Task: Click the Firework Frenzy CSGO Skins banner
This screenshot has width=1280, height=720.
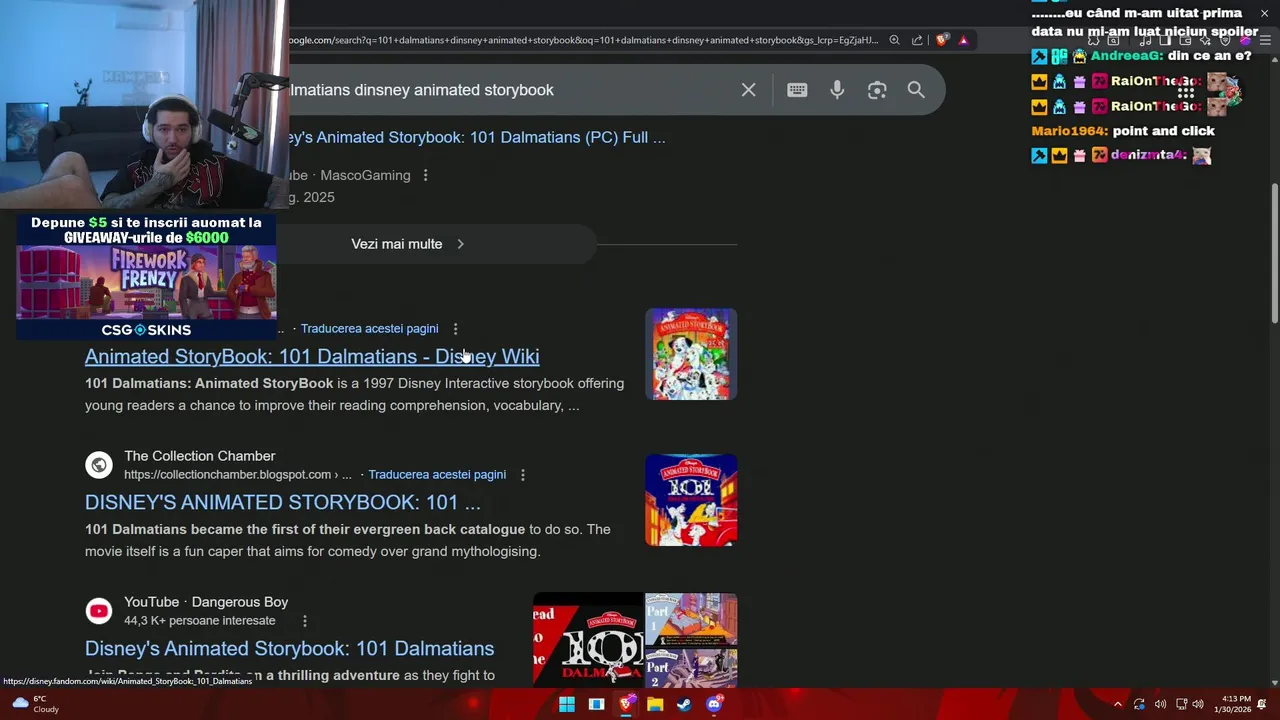Action: 146,277
